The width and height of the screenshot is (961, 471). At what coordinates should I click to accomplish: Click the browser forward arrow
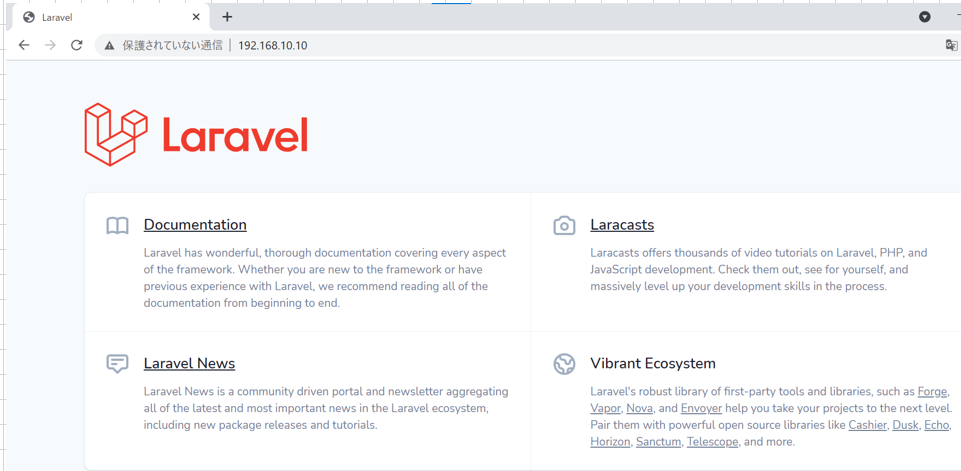click(x=50, y=45)
